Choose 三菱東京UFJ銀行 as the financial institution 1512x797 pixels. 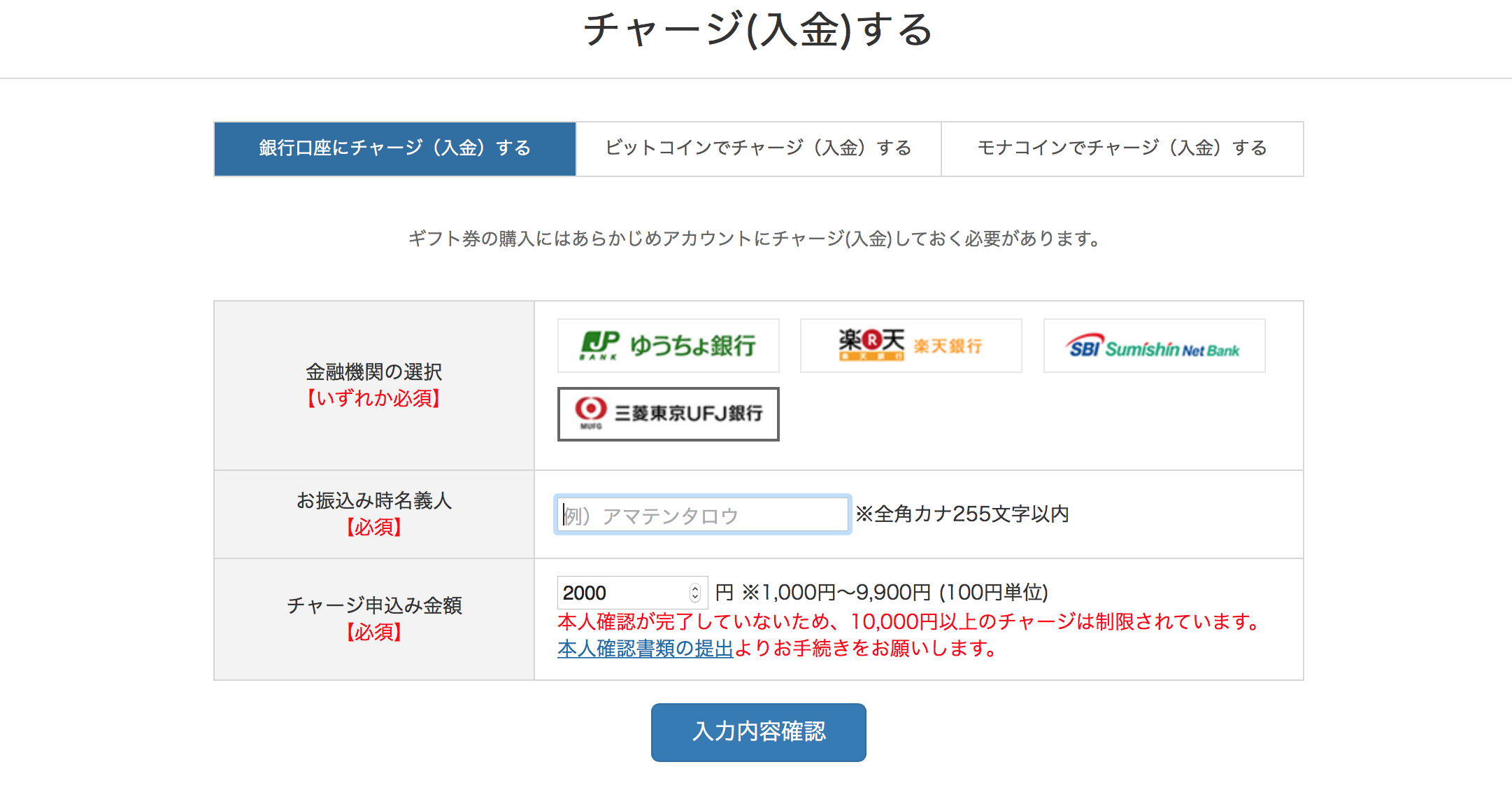coord(667,414)
